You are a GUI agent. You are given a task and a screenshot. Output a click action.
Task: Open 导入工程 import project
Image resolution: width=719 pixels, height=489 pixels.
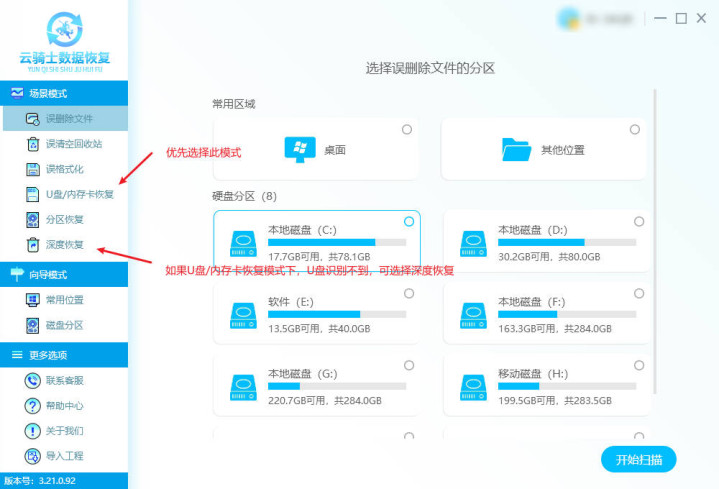(64, 456)
